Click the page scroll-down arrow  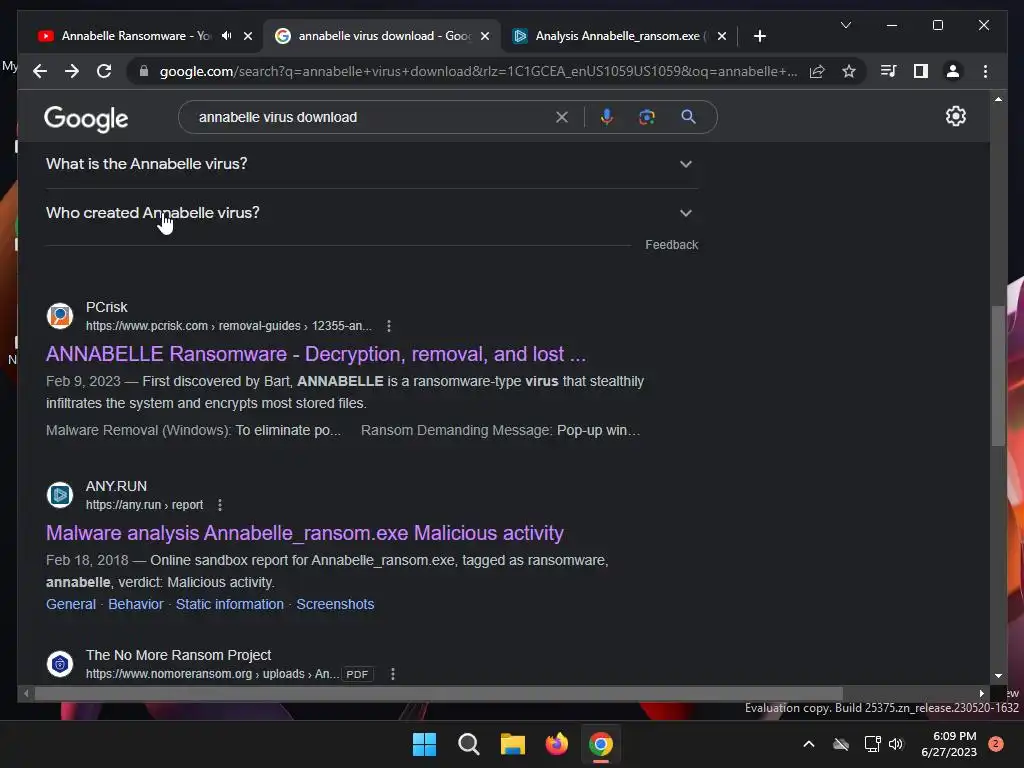[998, 677]
